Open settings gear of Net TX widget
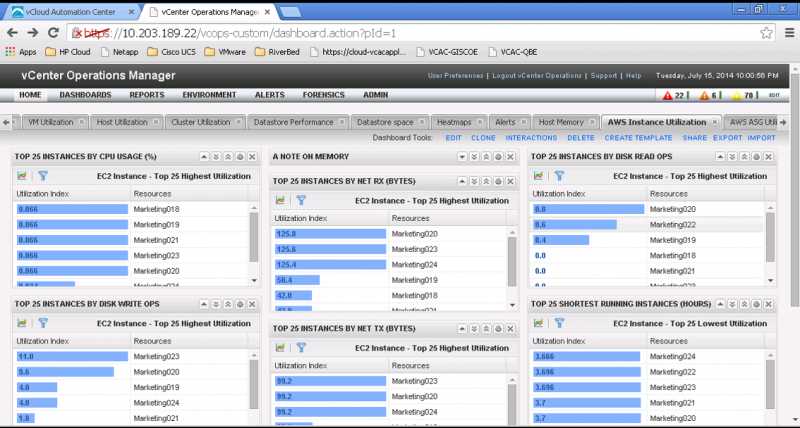The image size is (800, 428). pos(498,329)
